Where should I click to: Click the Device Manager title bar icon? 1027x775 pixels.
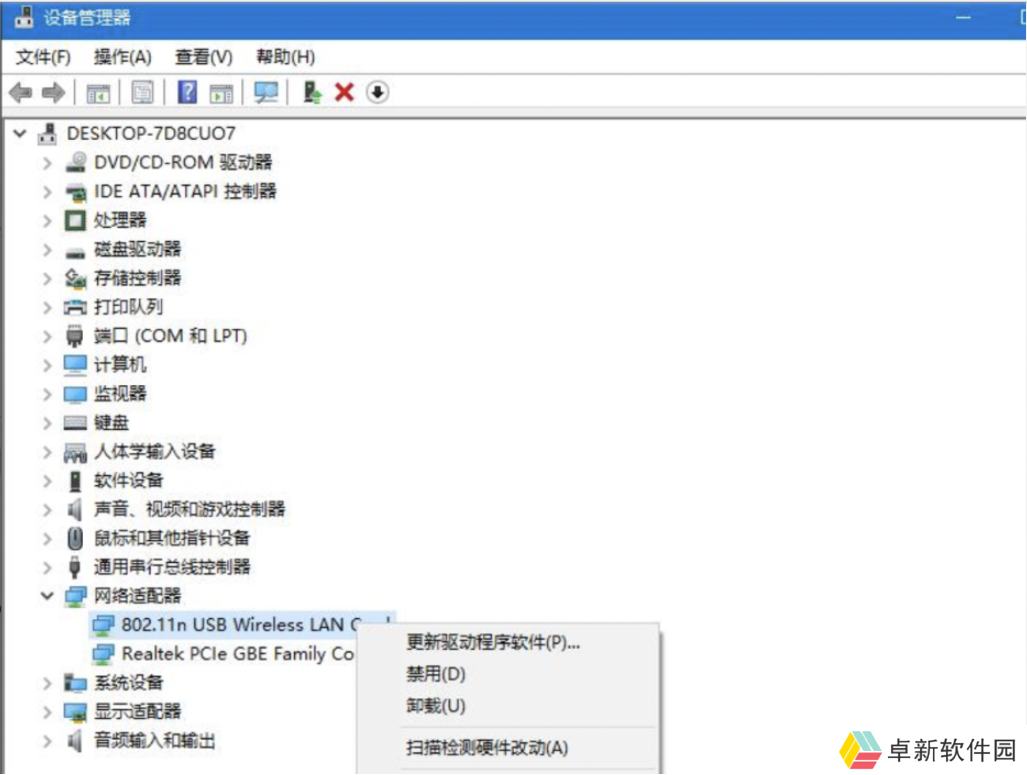pyautogui.click(x=24, y=17)
